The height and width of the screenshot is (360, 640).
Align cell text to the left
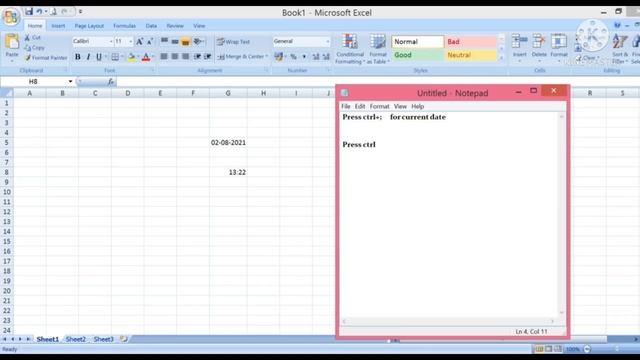164,56
